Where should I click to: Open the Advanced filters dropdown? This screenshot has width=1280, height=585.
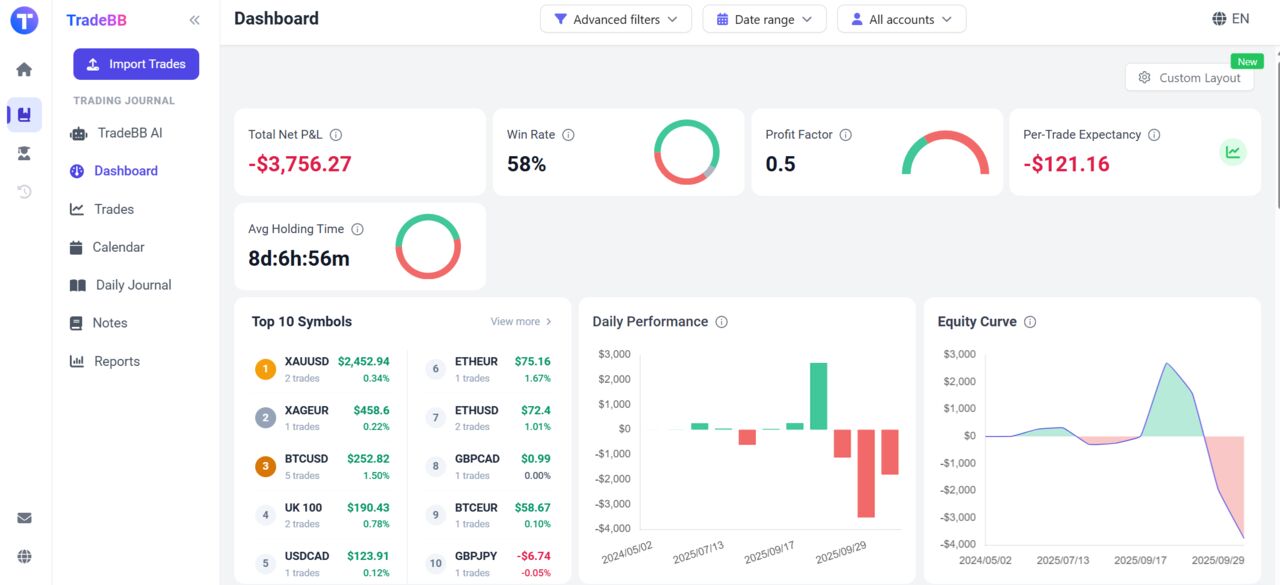616,19
